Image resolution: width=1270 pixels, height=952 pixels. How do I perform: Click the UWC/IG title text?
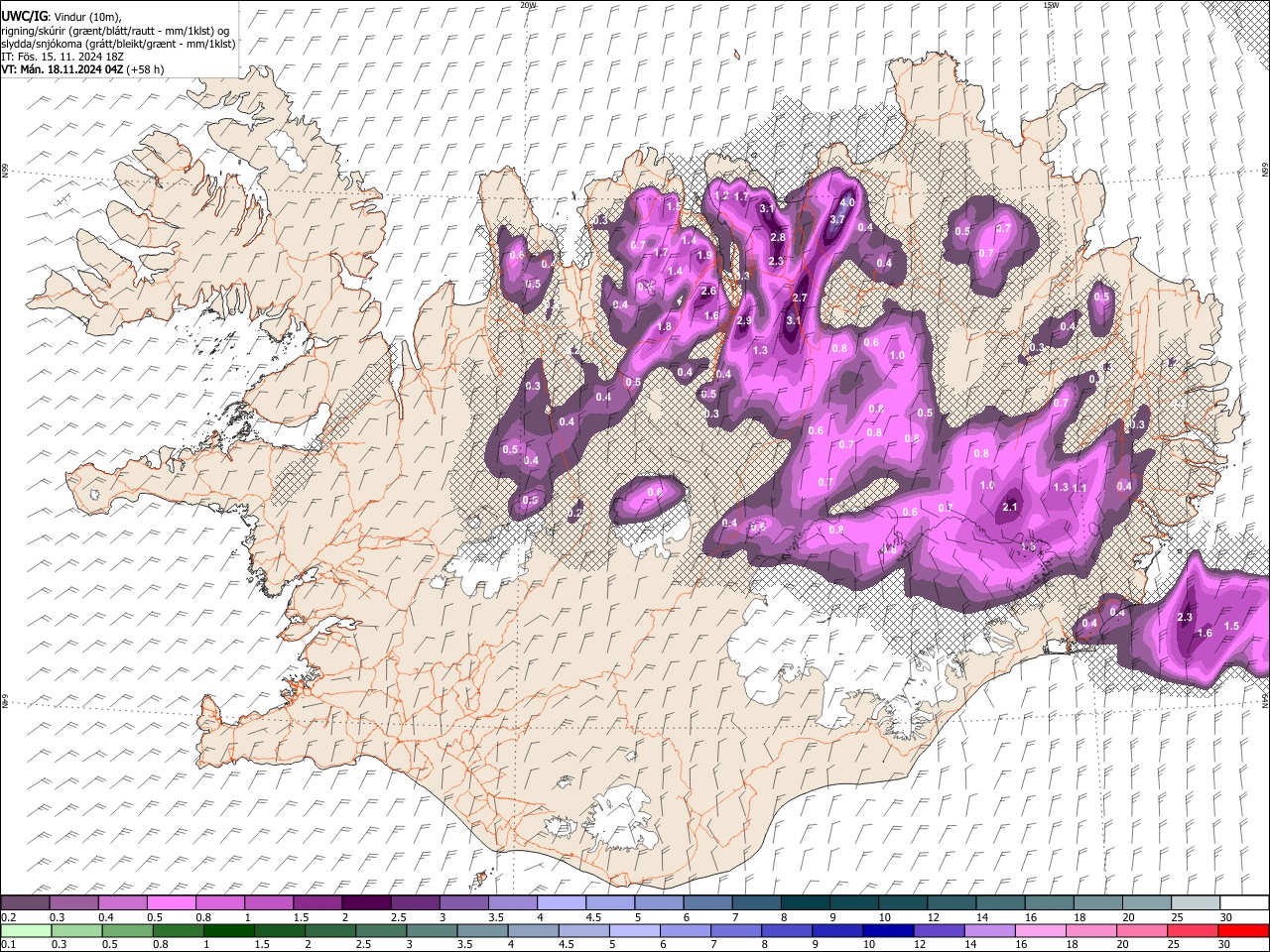coord(24,17)
